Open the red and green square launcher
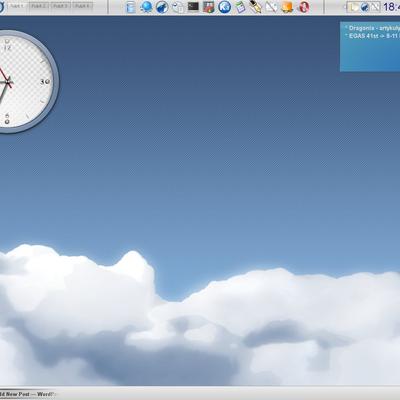Viewport: 400px width, 400px height. [209, 7]
